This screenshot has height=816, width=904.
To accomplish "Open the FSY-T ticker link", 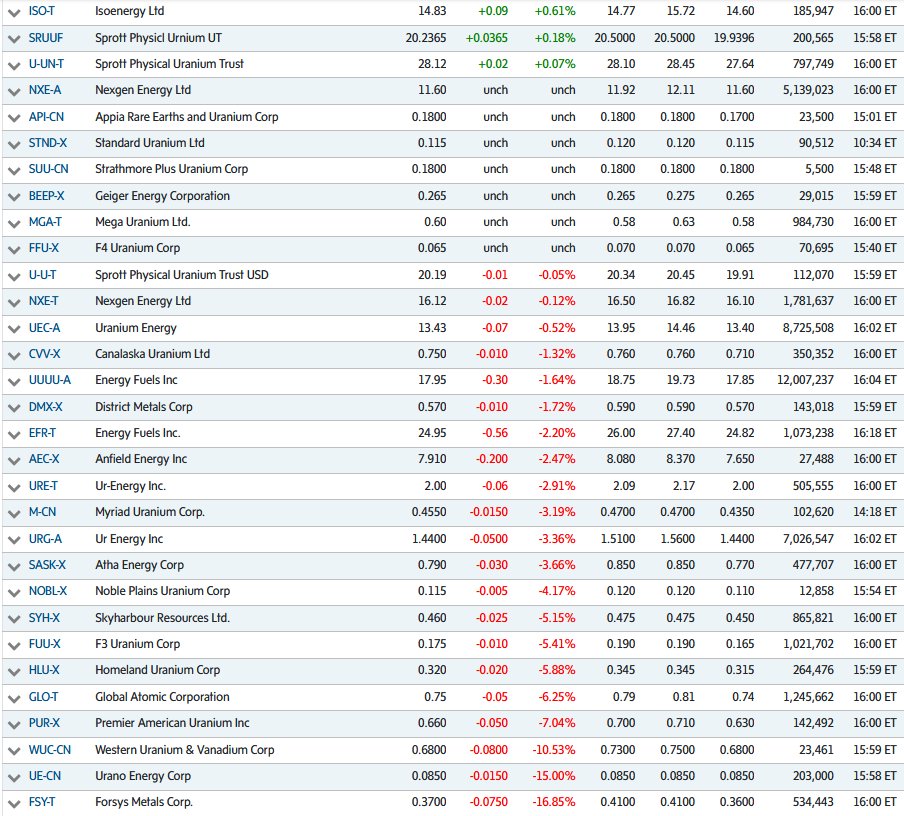I will (42, 802).
